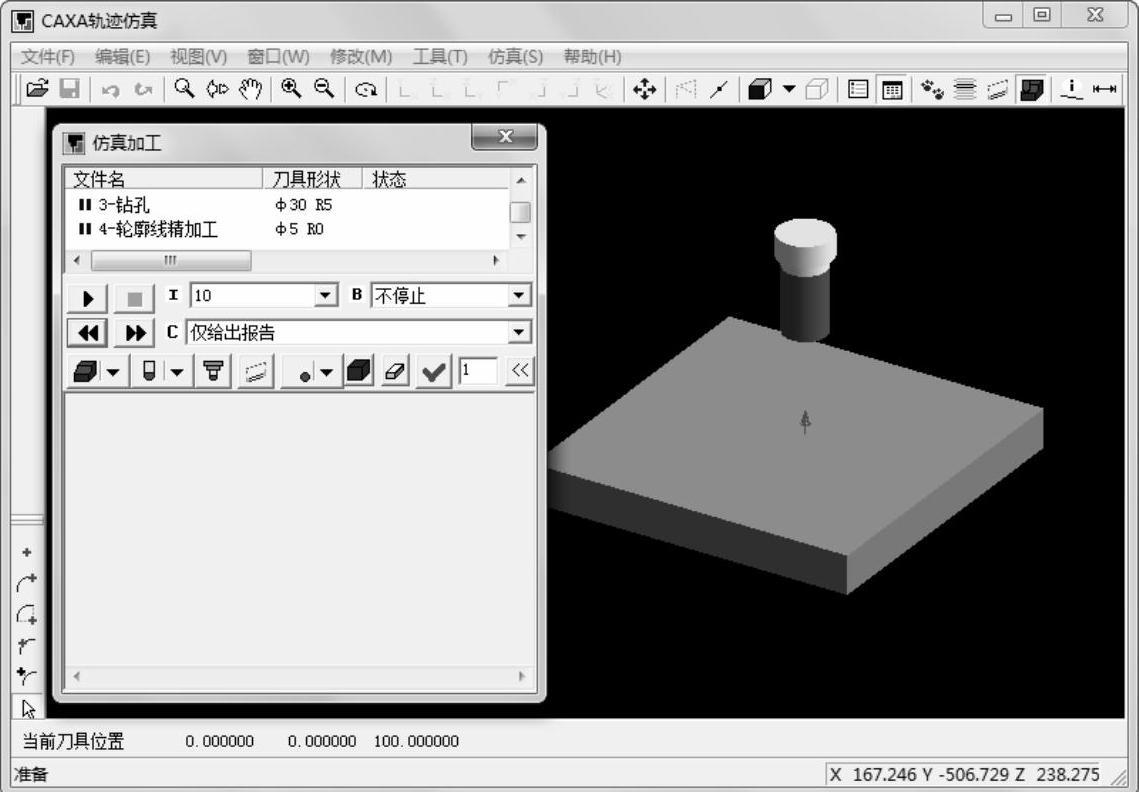Click the solid shaded cube display icon
The image size is (1139, 792).
pos(759,89)
